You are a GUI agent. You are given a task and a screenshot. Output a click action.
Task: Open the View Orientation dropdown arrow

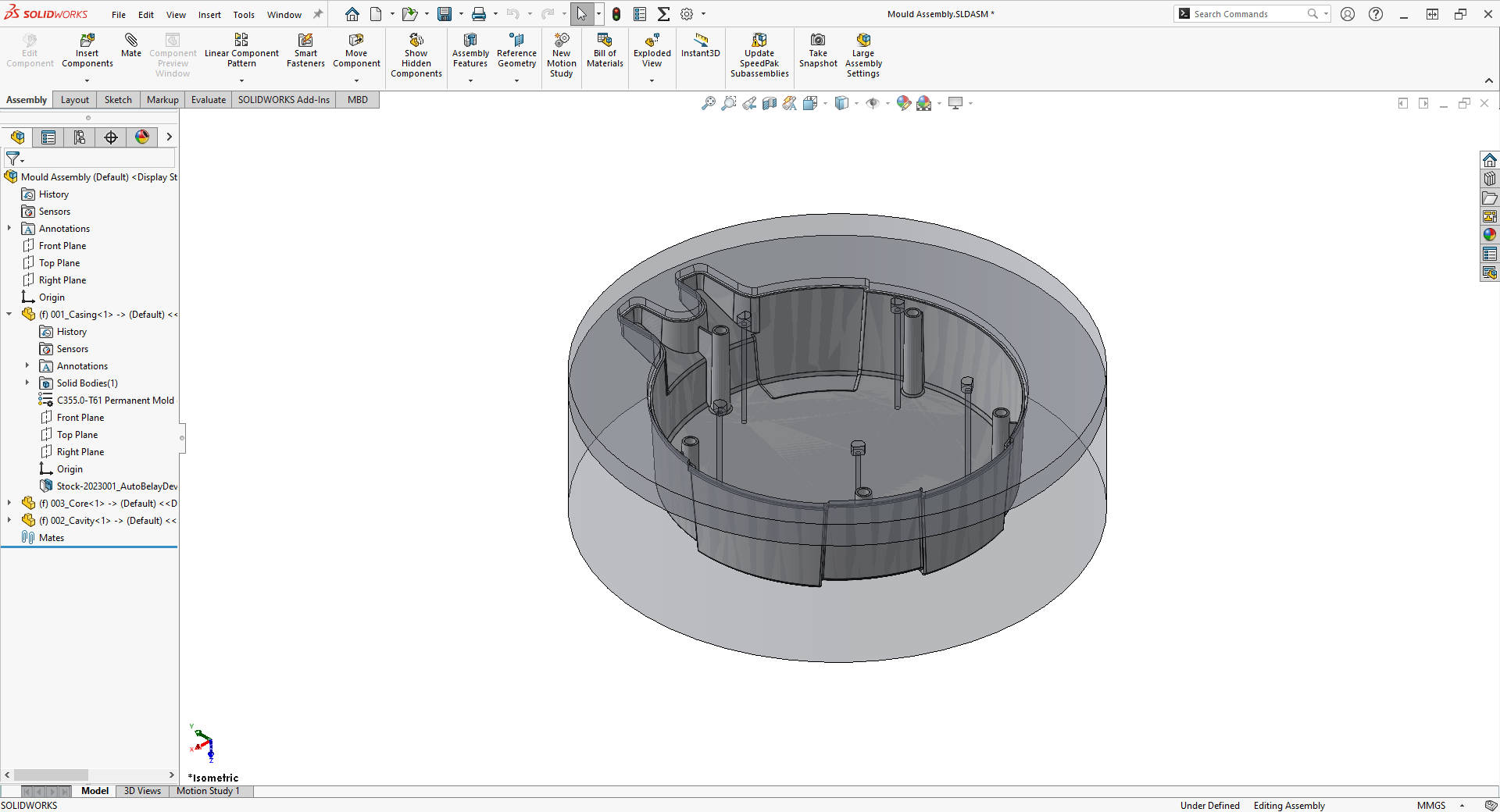point(824,103)
